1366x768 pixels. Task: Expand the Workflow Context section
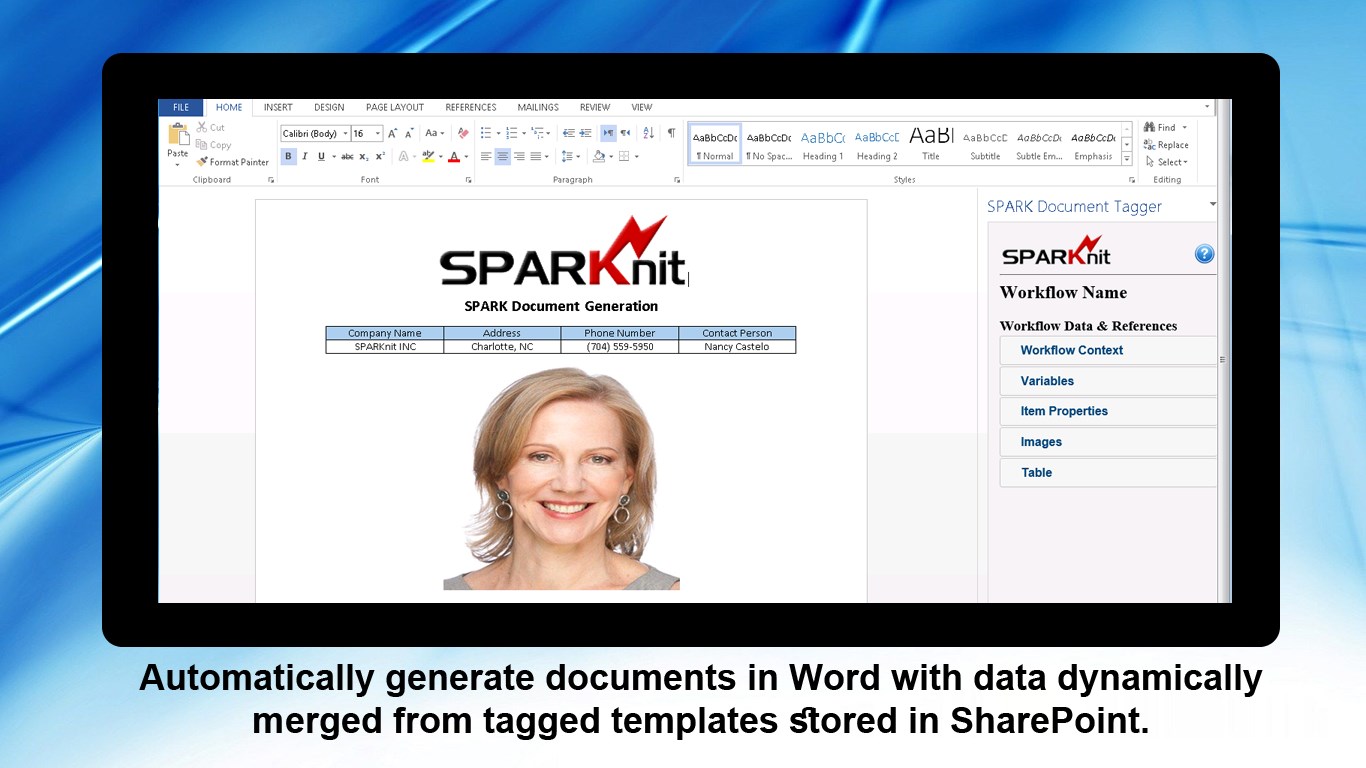click(x=1108, y=350)
